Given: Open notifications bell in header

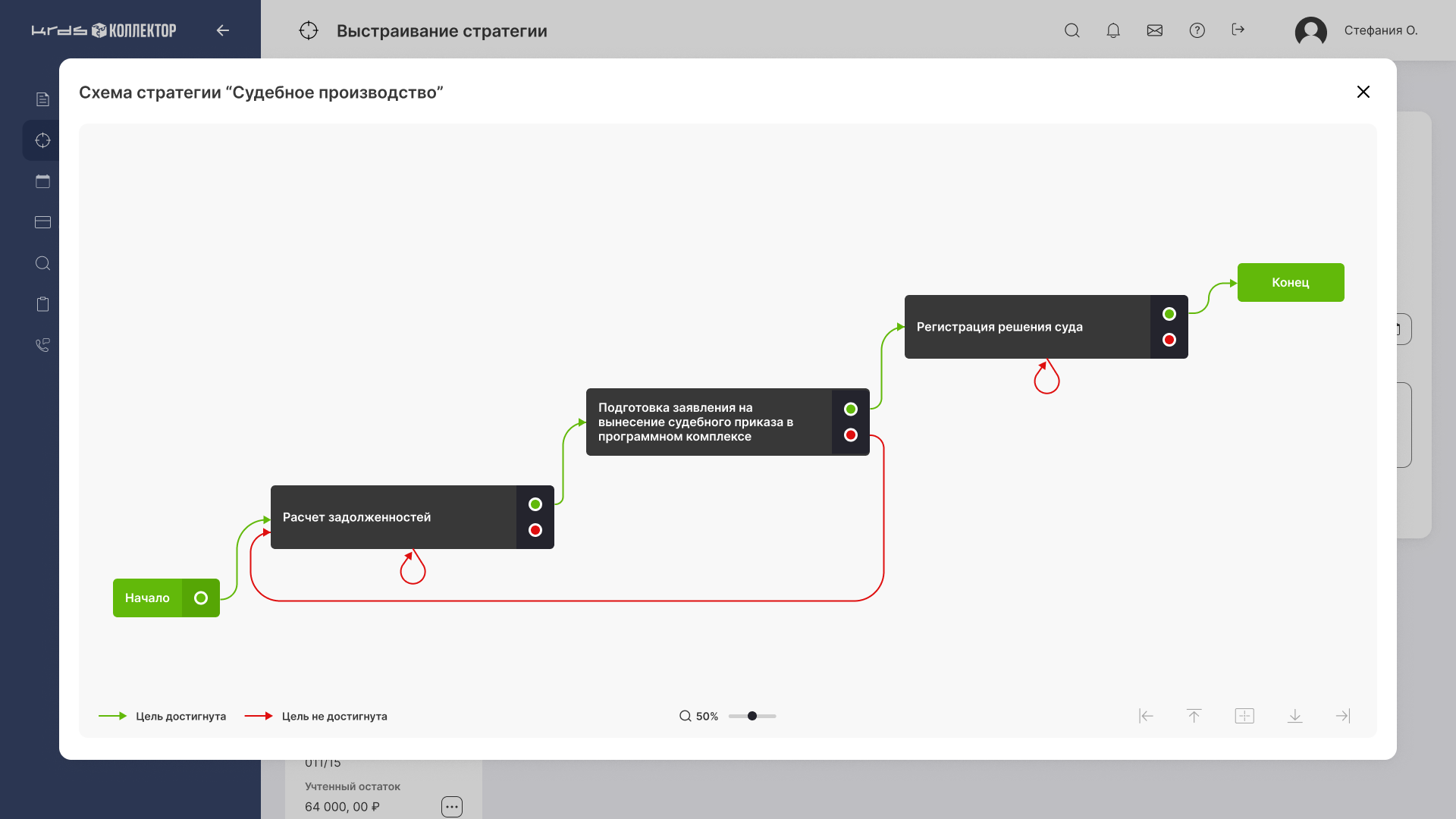Looking at the screenshot, I should (x=1113, y=30).
